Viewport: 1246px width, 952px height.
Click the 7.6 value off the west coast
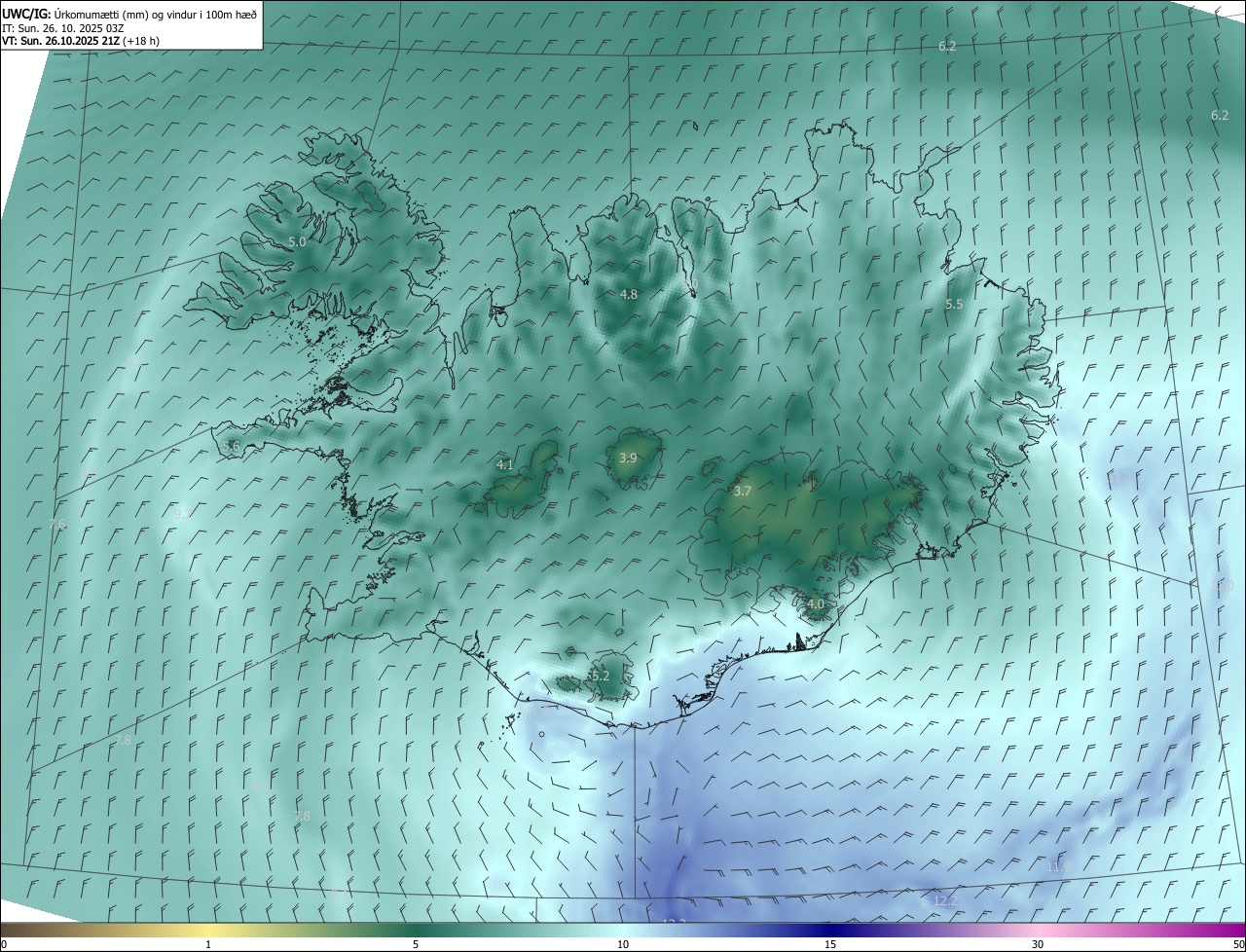57,525
